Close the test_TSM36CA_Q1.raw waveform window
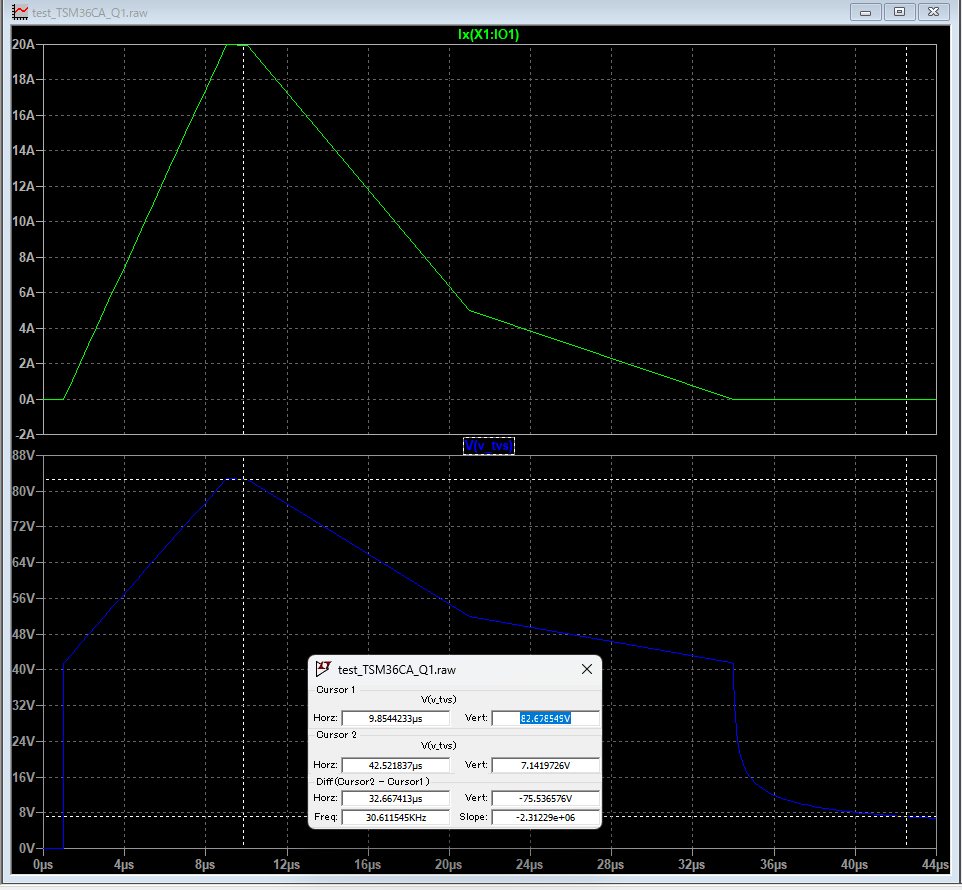962x890 pixels. pyautogui.click(x=933, y=12)
